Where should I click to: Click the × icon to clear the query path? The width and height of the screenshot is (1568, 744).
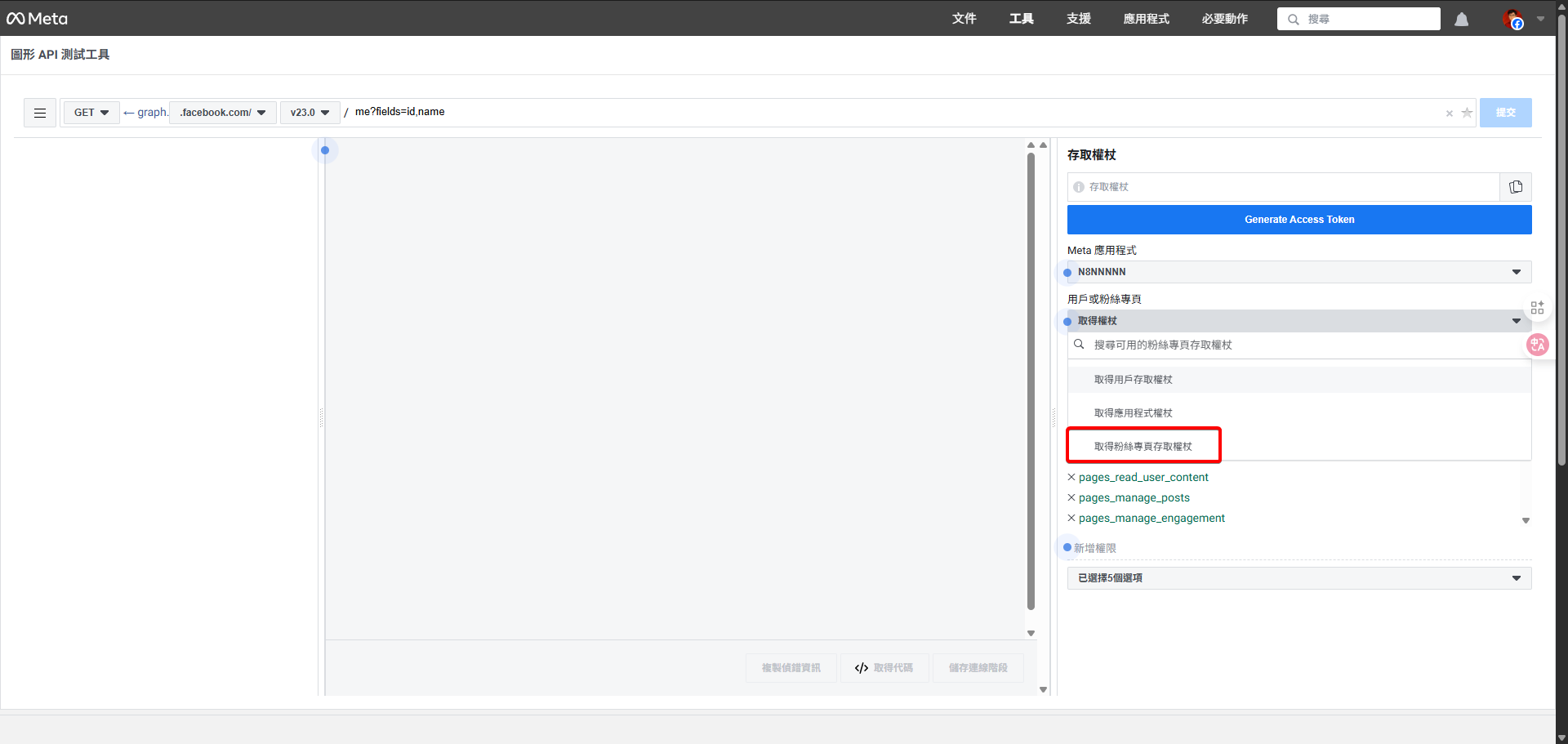tap(1450, 114)
